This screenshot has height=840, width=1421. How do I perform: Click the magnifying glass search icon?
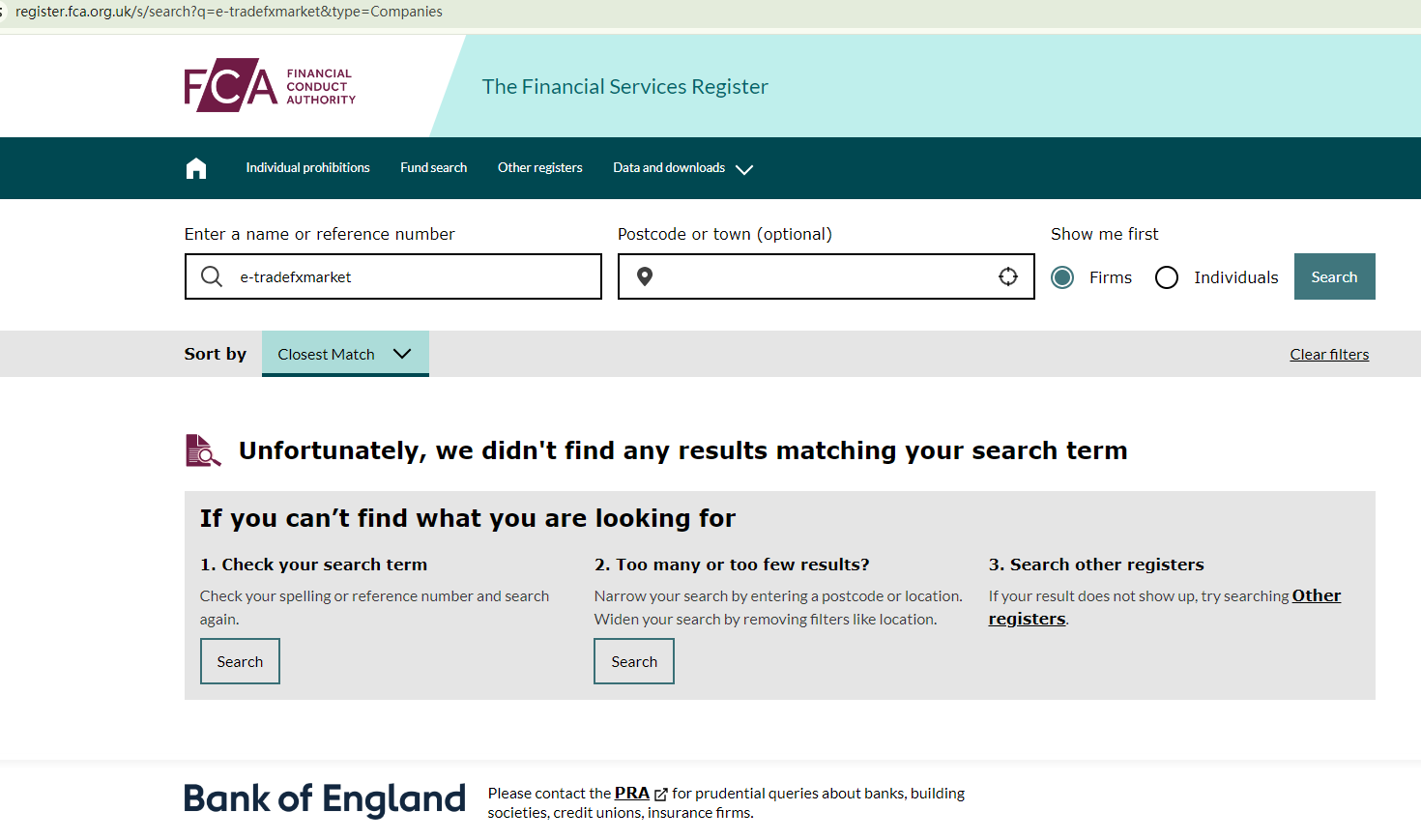click(212, 277)
